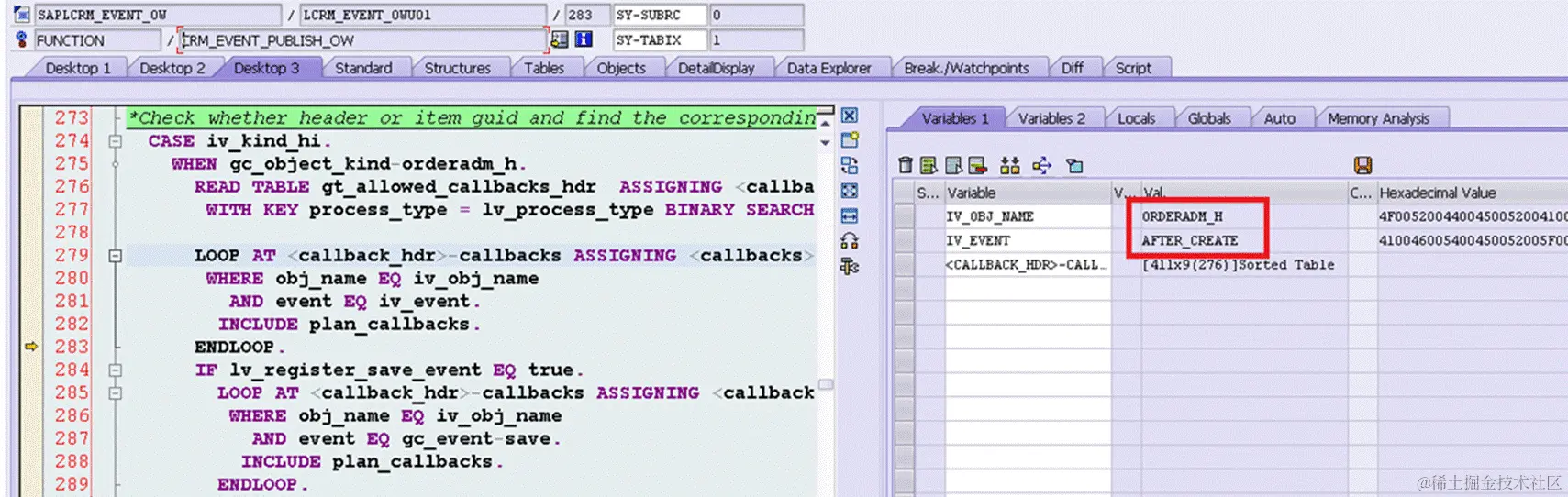Switch to Locals tab
Screen dimensions: 1568x497
1137,118
